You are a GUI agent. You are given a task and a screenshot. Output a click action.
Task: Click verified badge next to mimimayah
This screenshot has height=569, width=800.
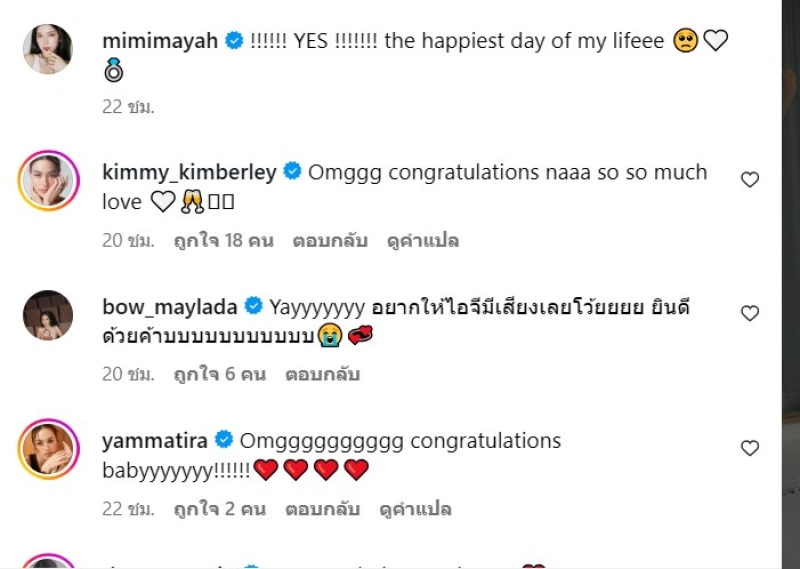235,41
